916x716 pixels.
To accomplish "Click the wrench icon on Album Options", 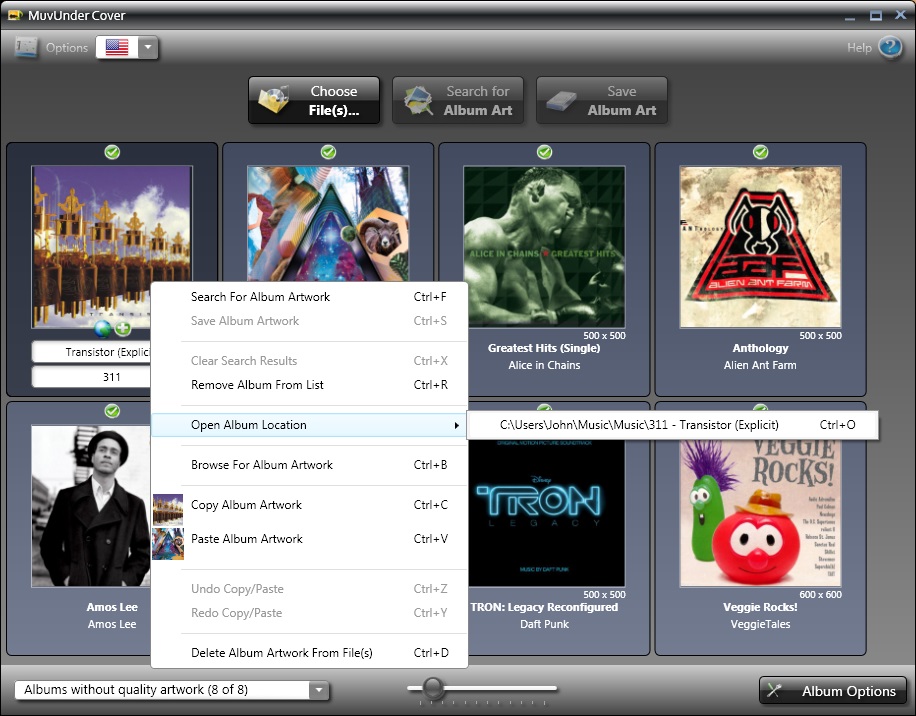I will pos(776,691).
